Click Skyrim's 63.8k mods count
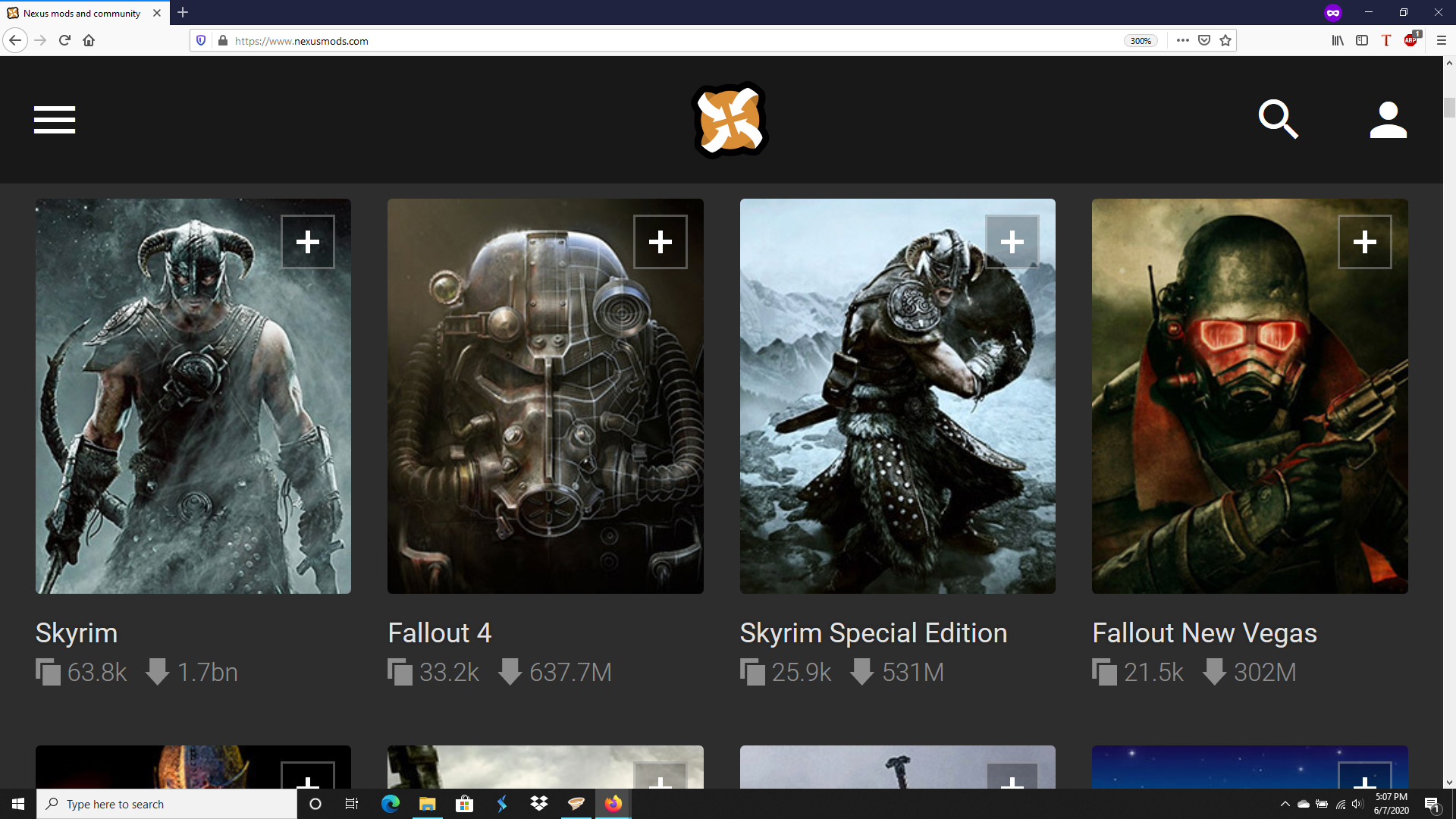Image resolution: width=1456 pixels, height=819 pixels. 81,672
